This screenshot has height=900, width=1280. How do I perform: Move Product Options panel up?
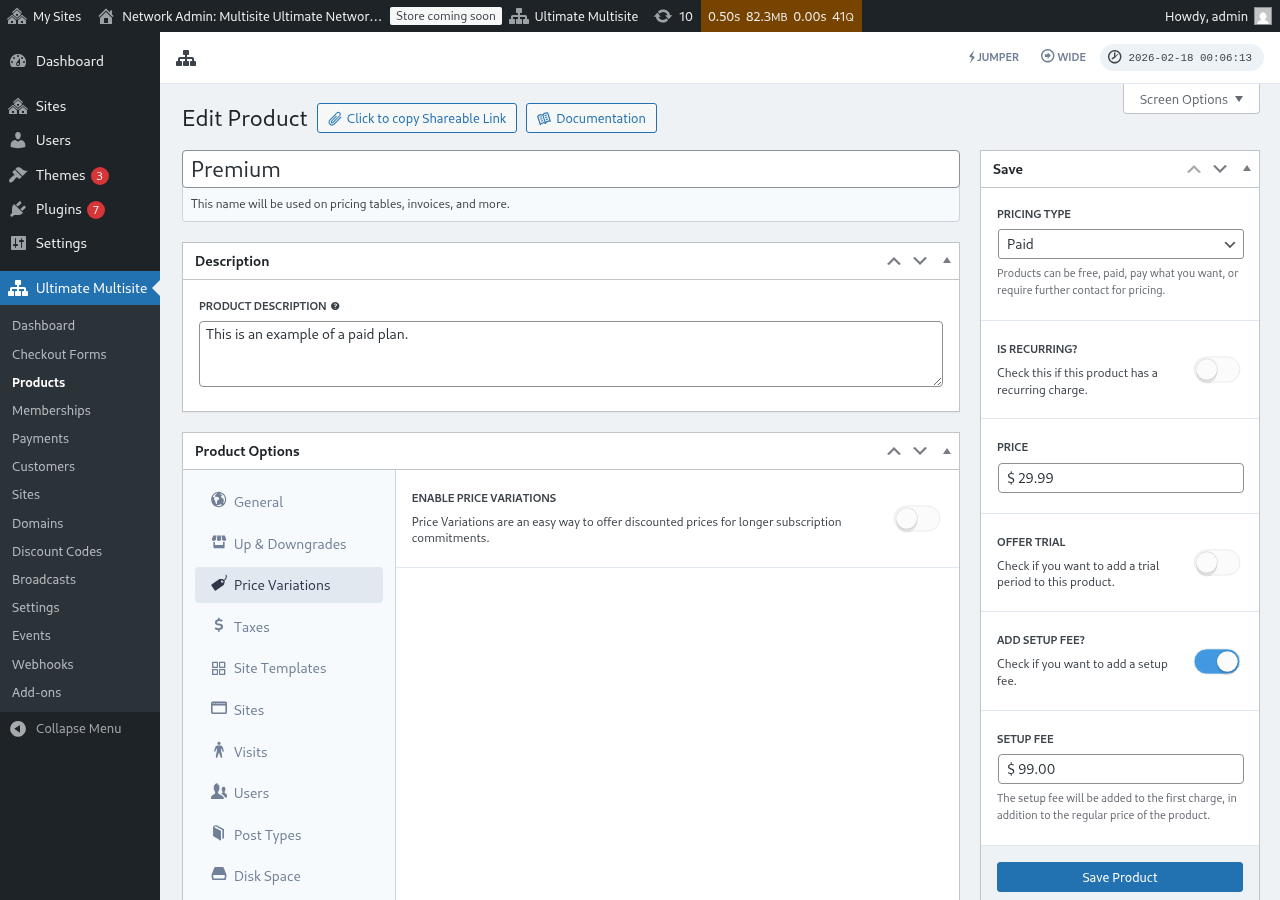[x=894, y=451]
